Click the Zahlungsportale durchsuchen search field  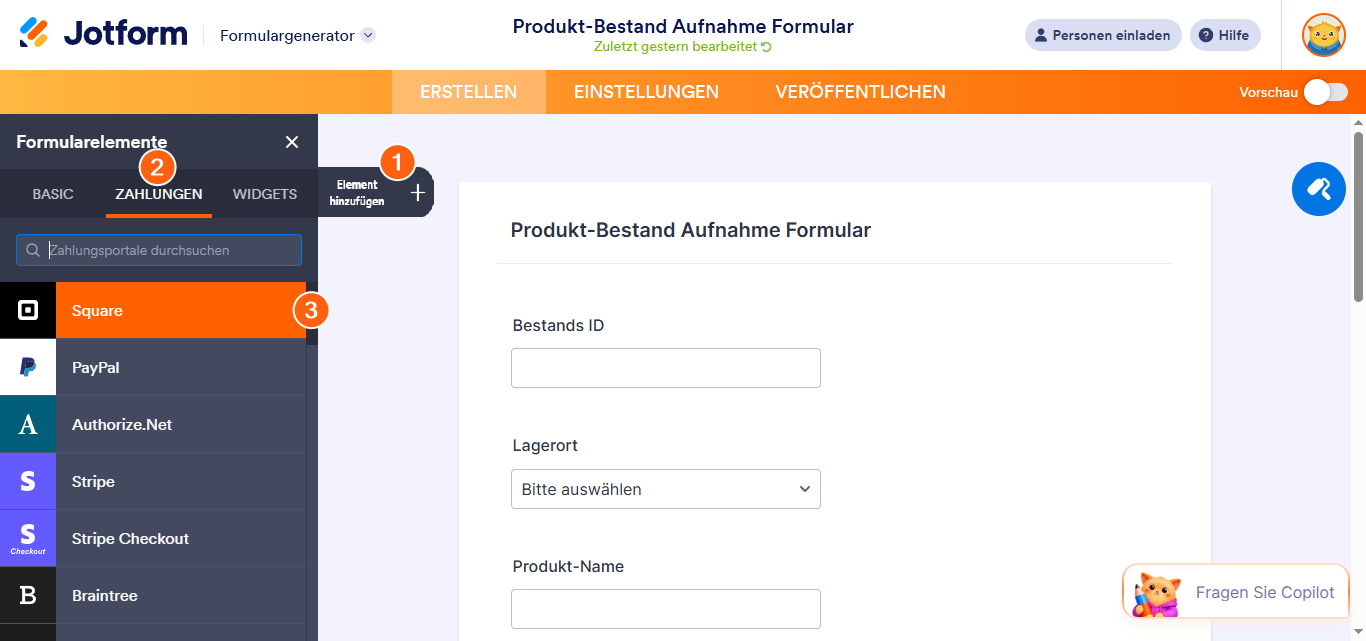[158, 250]
